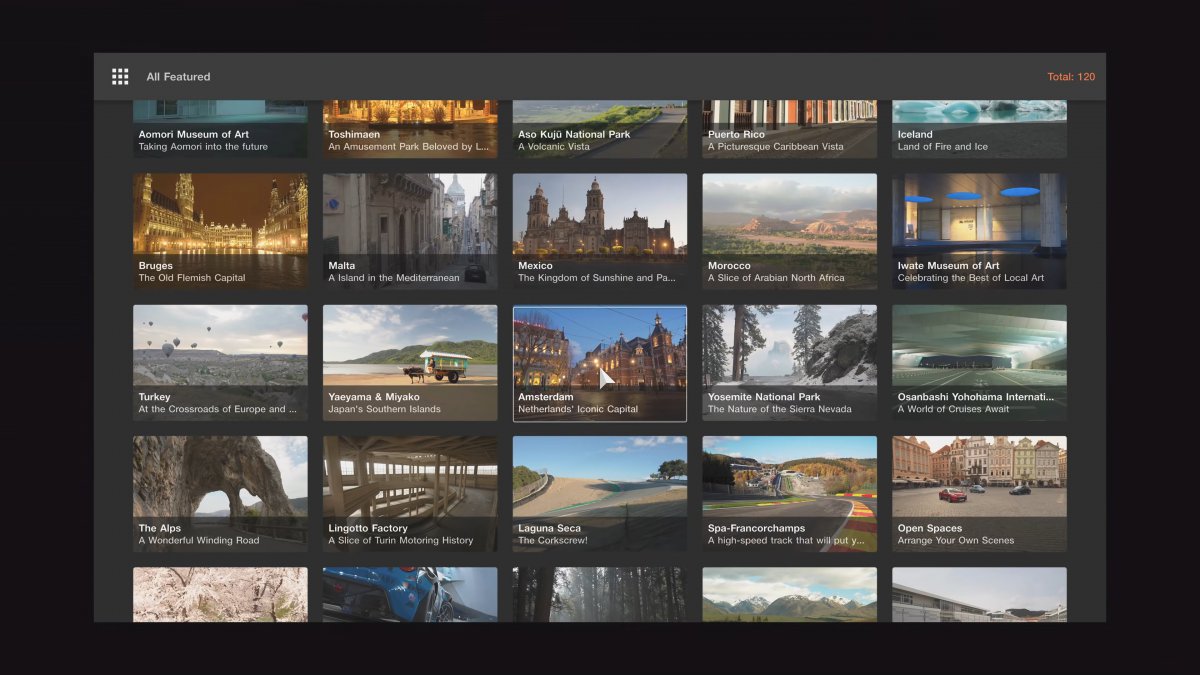Choose the Mexico location thumbnail

click(600, 232)
